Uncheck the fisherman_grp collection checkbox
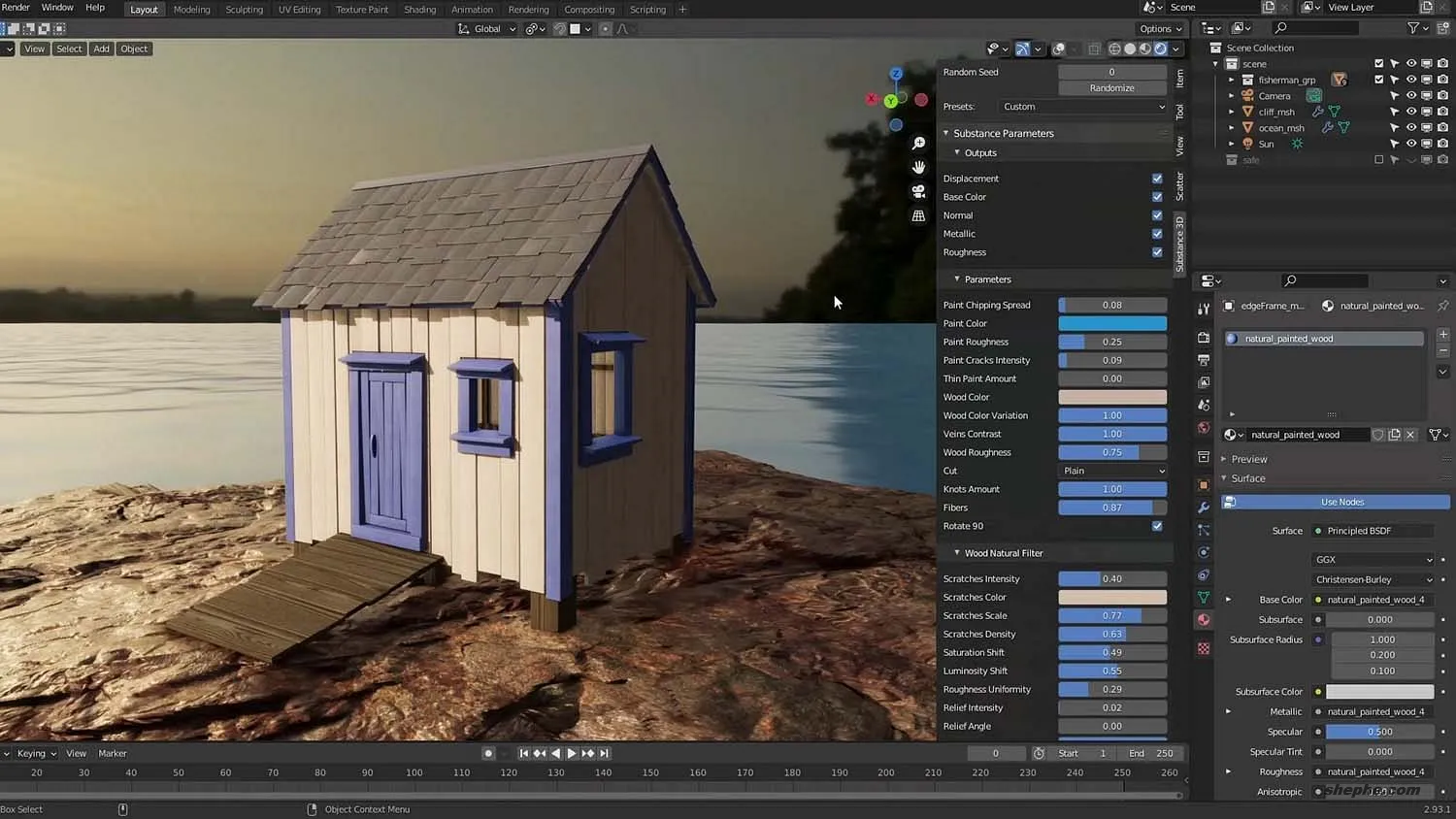This screenshot has height=819, width=1456. (x=1379, y=80)
